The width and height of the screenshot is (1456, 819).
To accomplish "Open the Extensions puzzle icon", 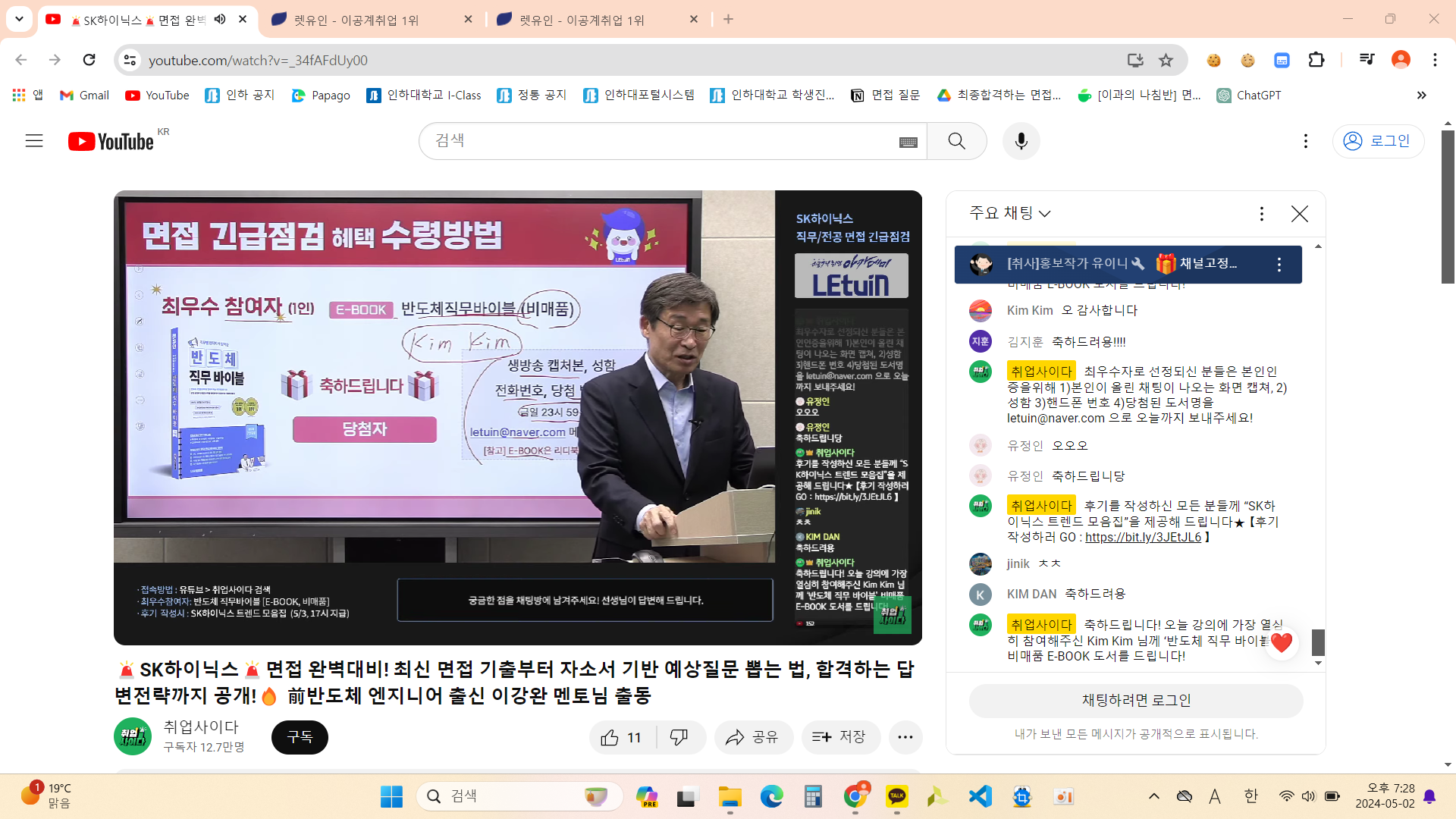I will pyautogui.click(x=1316, y=60).
